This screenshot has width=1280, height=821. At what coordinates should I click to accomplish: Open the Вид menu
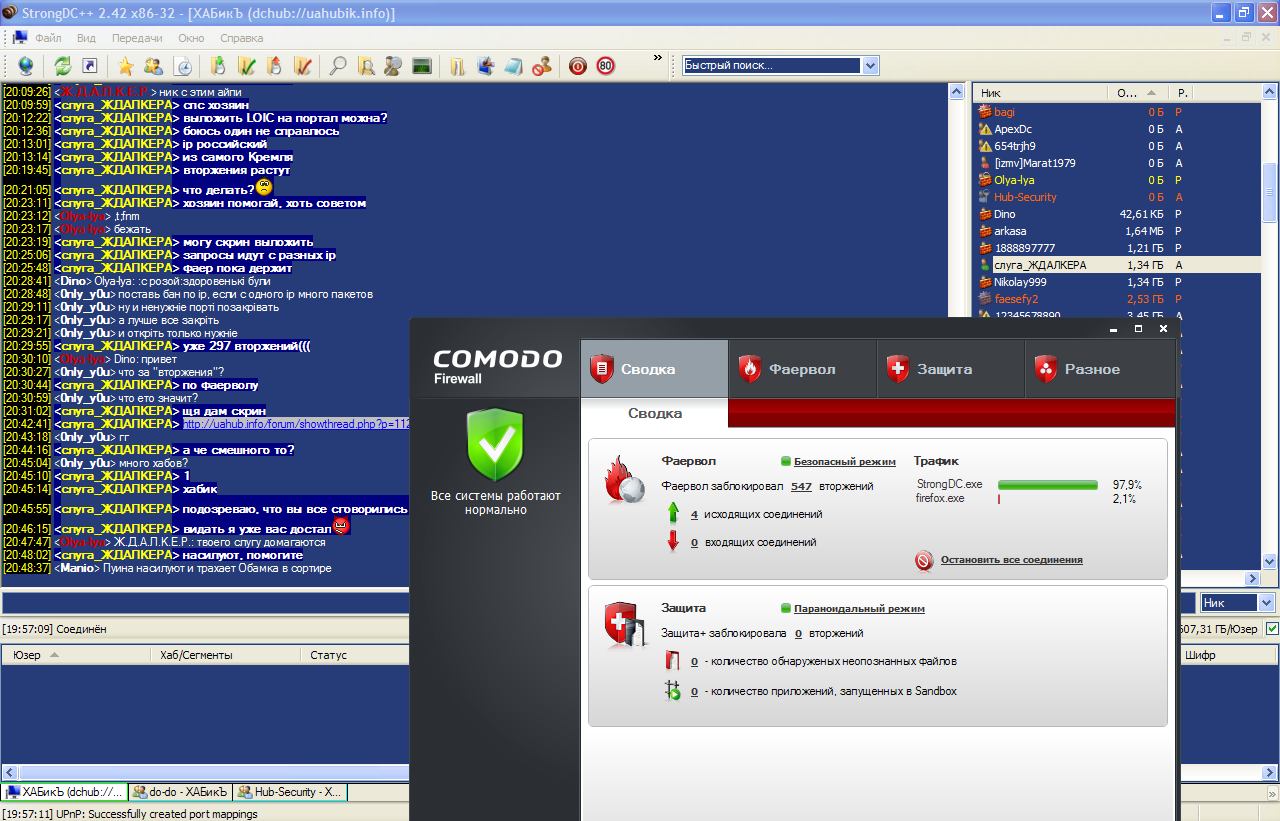coord(86,38)
